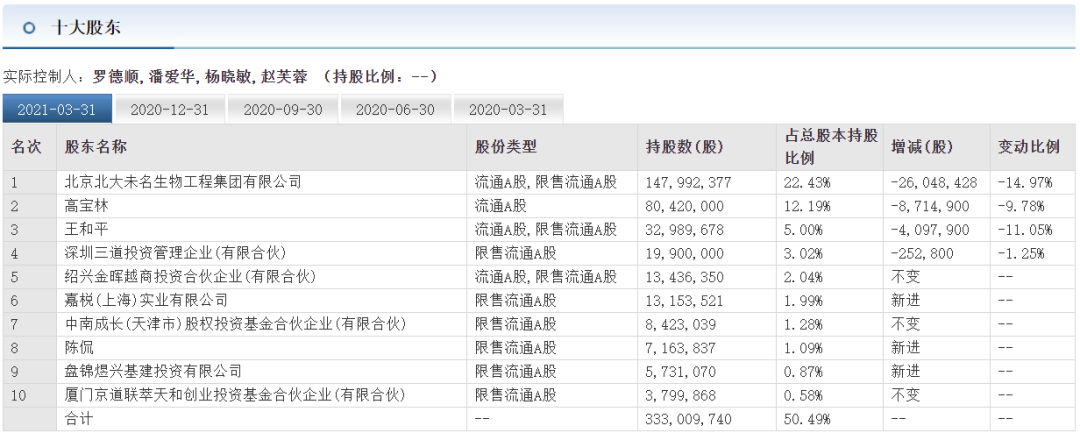
Task: Select the 2021-03-31 date tab
Action: (x=57, y=110)
